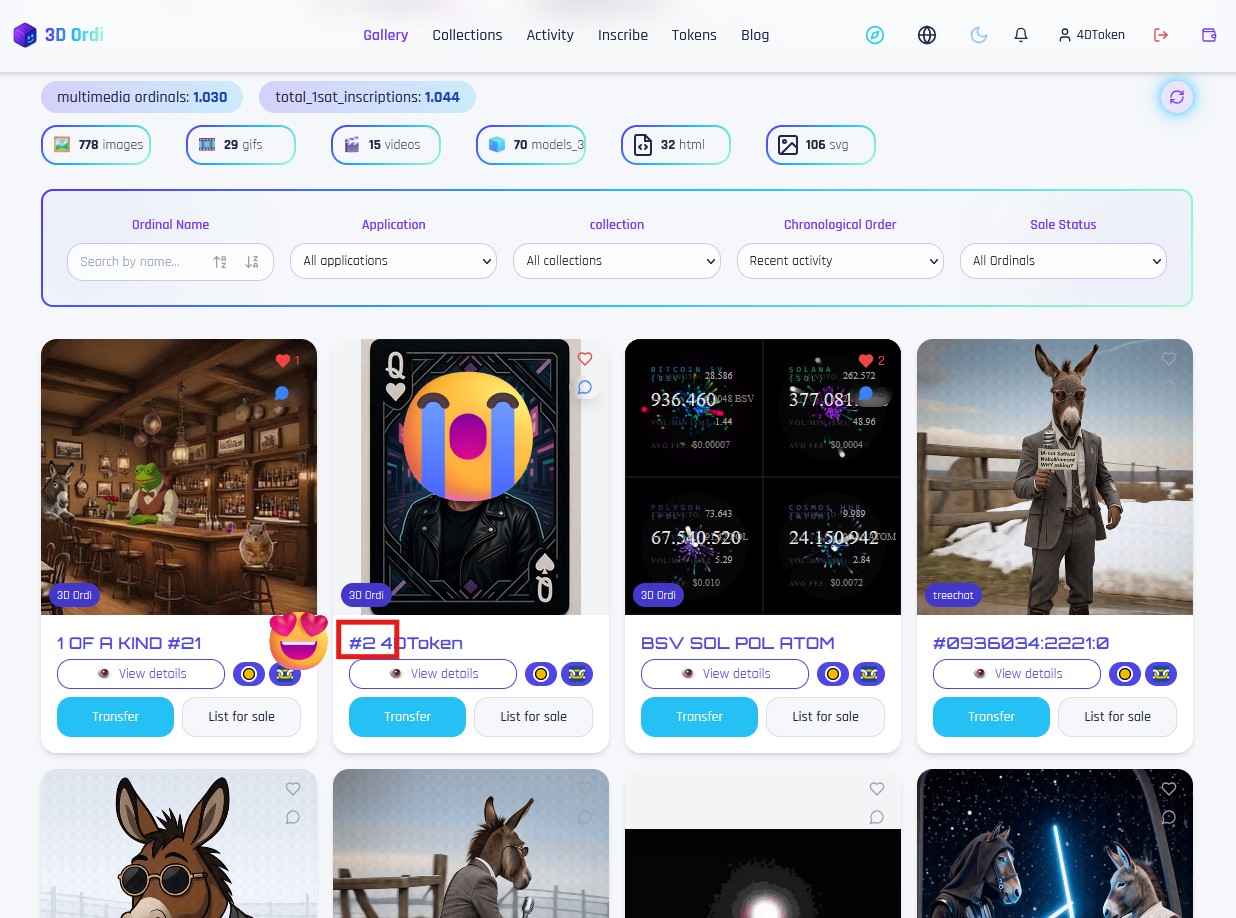Open the Queen card artwork thumbnail

(x=471, y=477)
